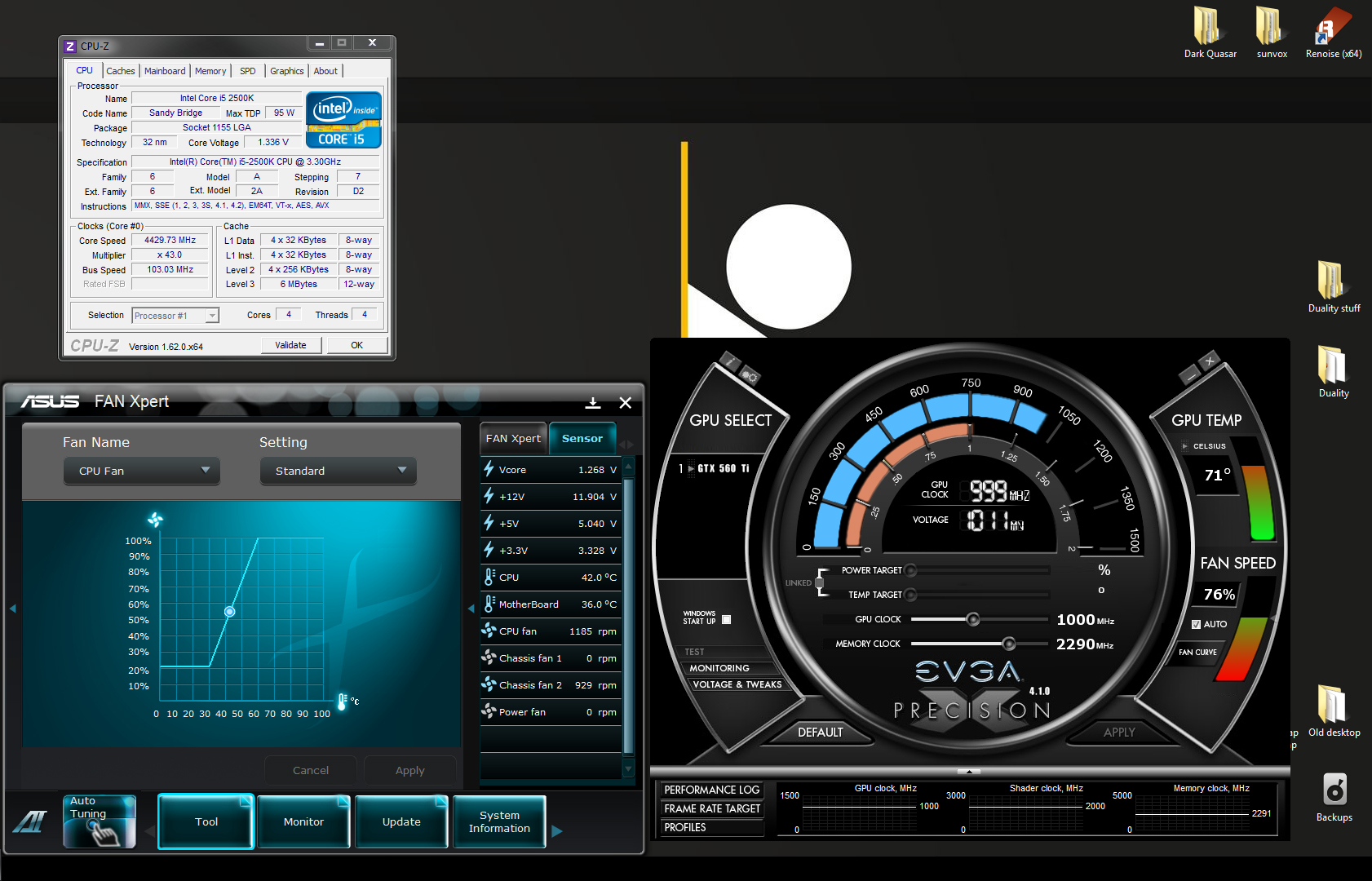Click the fan icon above the fan curve
Screen dimensions: 1372x881
point(155,520)
